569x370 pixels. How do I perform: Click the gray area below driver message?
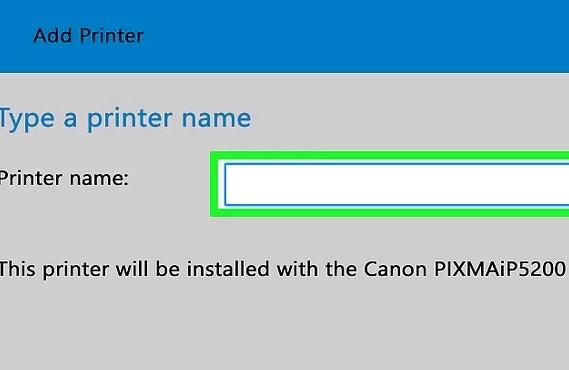[x=284, y=326]
